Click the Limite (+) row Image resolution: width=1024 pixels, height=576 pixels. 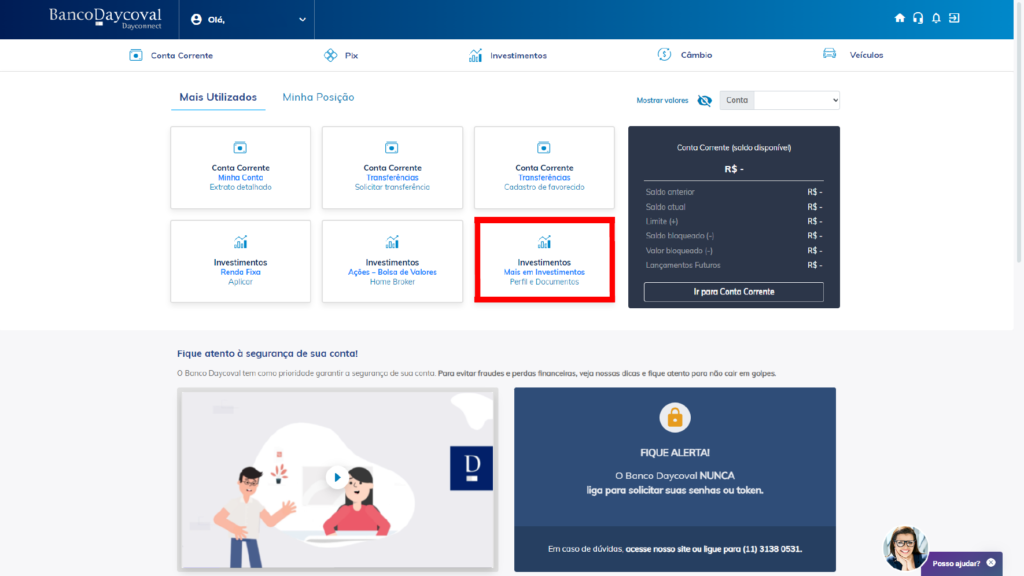(733, 221)
